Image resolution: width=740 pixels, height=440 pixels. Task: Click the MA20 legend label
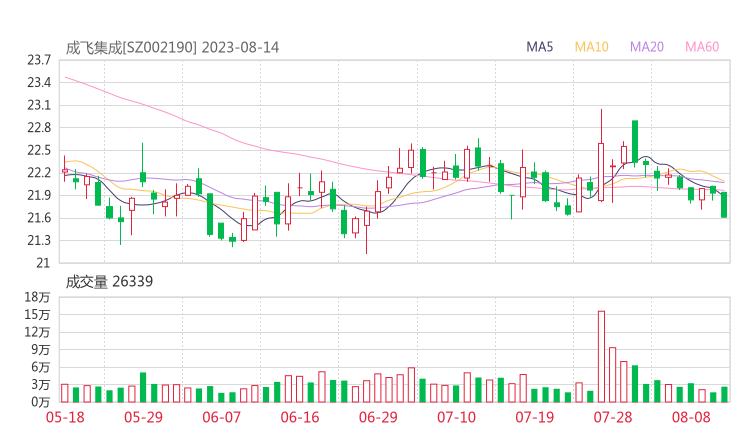pos(647,47)
